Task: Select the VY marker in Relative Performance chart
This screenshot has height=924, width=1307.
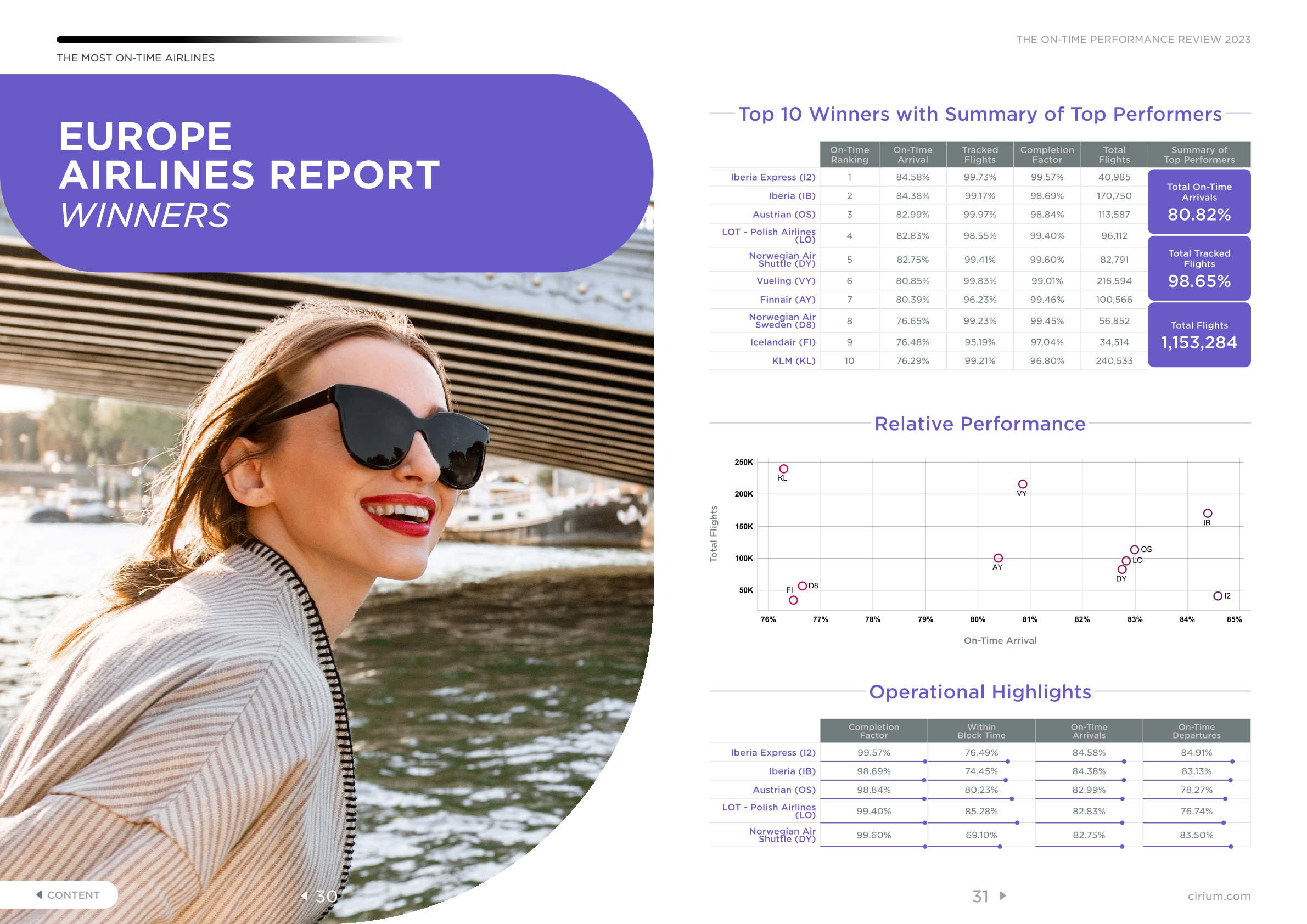Action: pos(1023,484)
